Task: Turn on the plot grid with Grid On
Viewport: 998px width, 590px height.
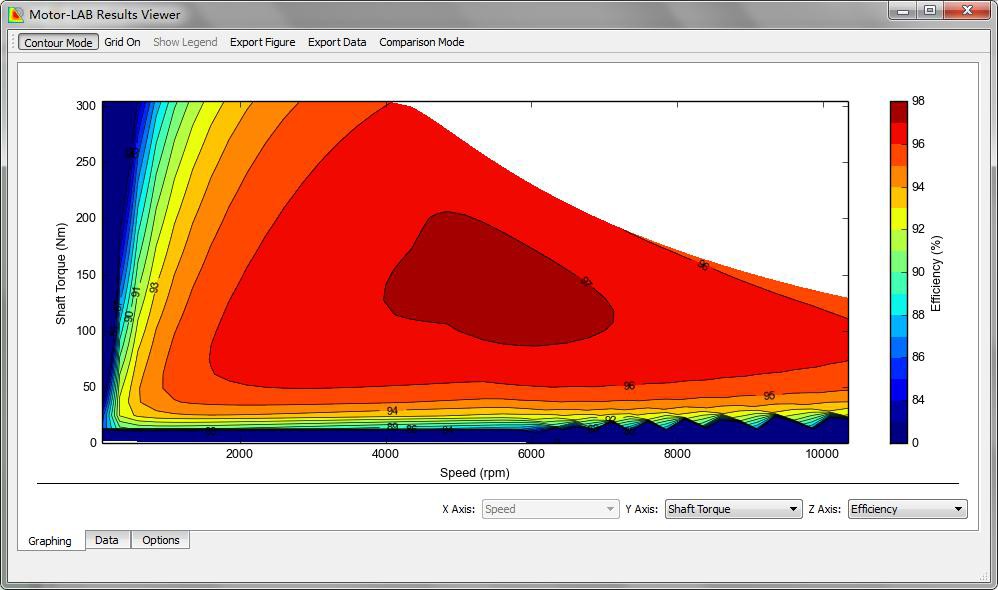Action: (x=122, y=42)
